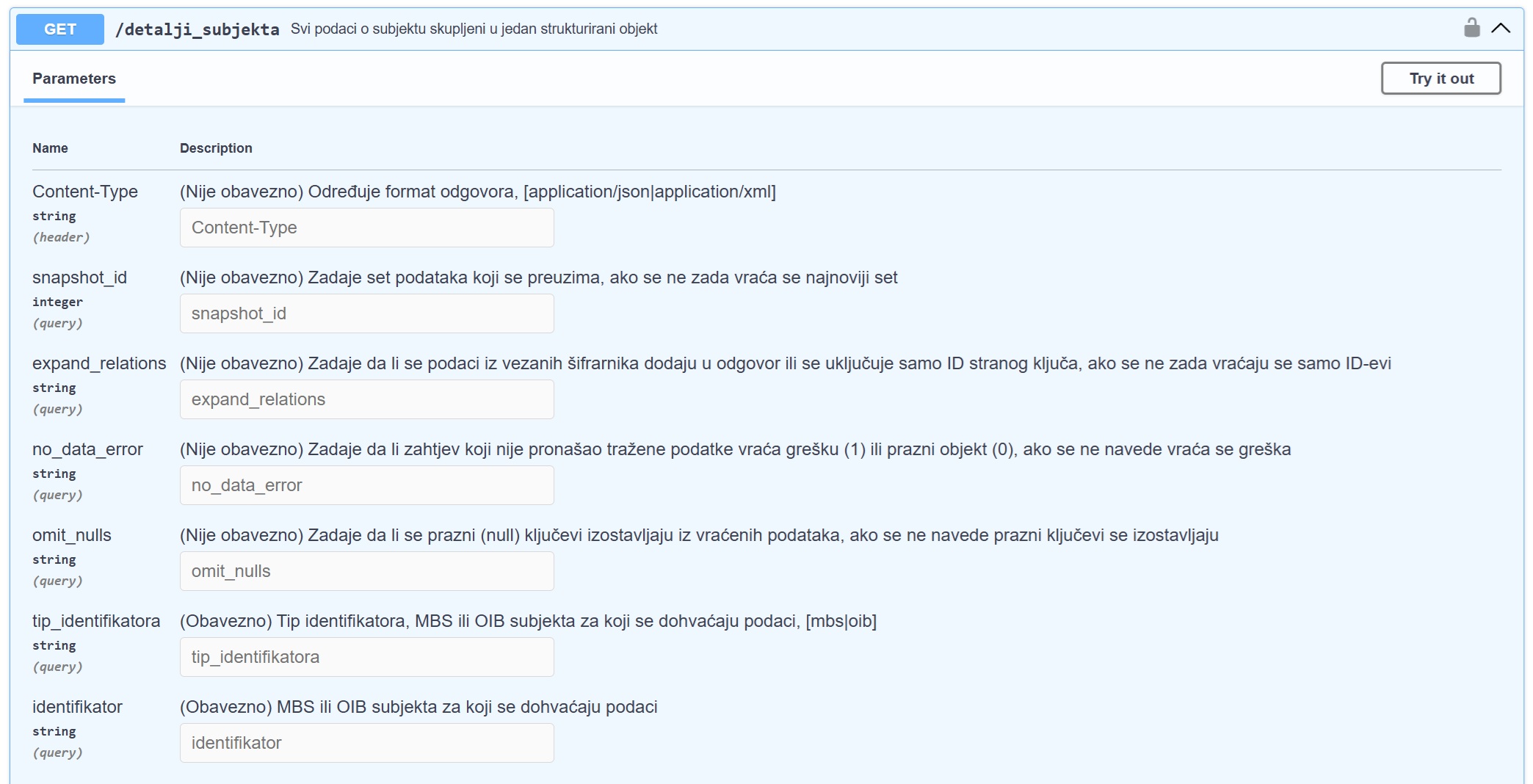The width and height of the screenshot is (1533, 784).
Task: Collapse the /detalji_subjekta operation with the chevron
Action: [1501, 29]
